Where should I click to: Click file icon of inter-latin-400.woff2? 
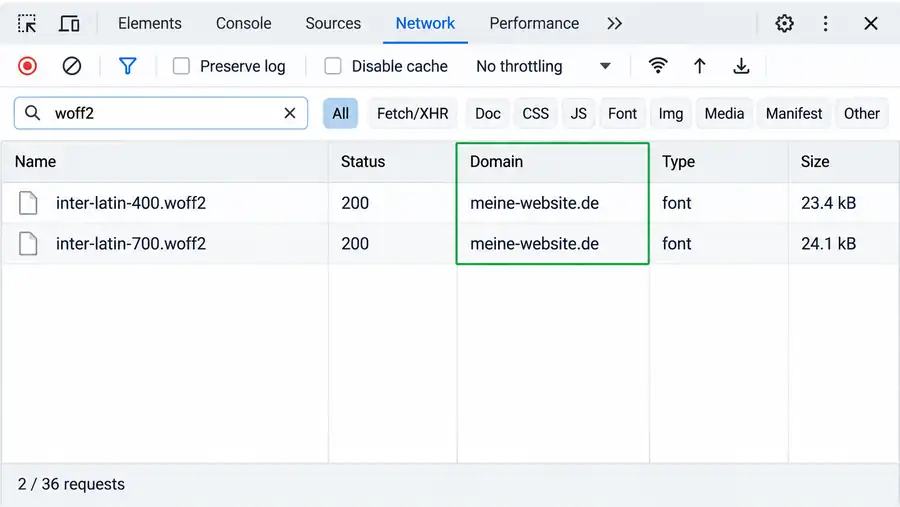pyautogui.click(x=28, y=203)
